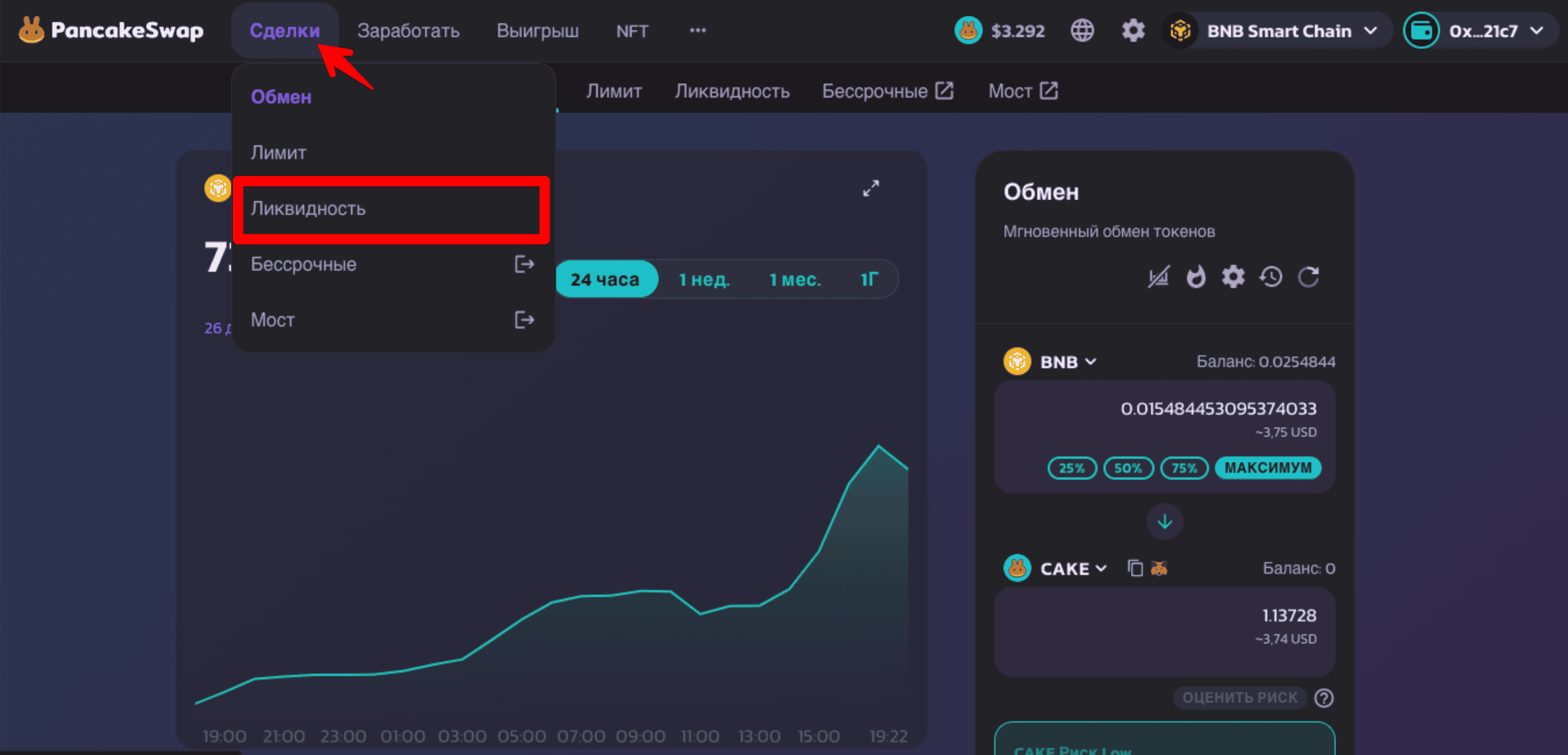The width and height of the screenshot is (1568, 755).
Task: Open the Сделки menu
Action: 284,30
